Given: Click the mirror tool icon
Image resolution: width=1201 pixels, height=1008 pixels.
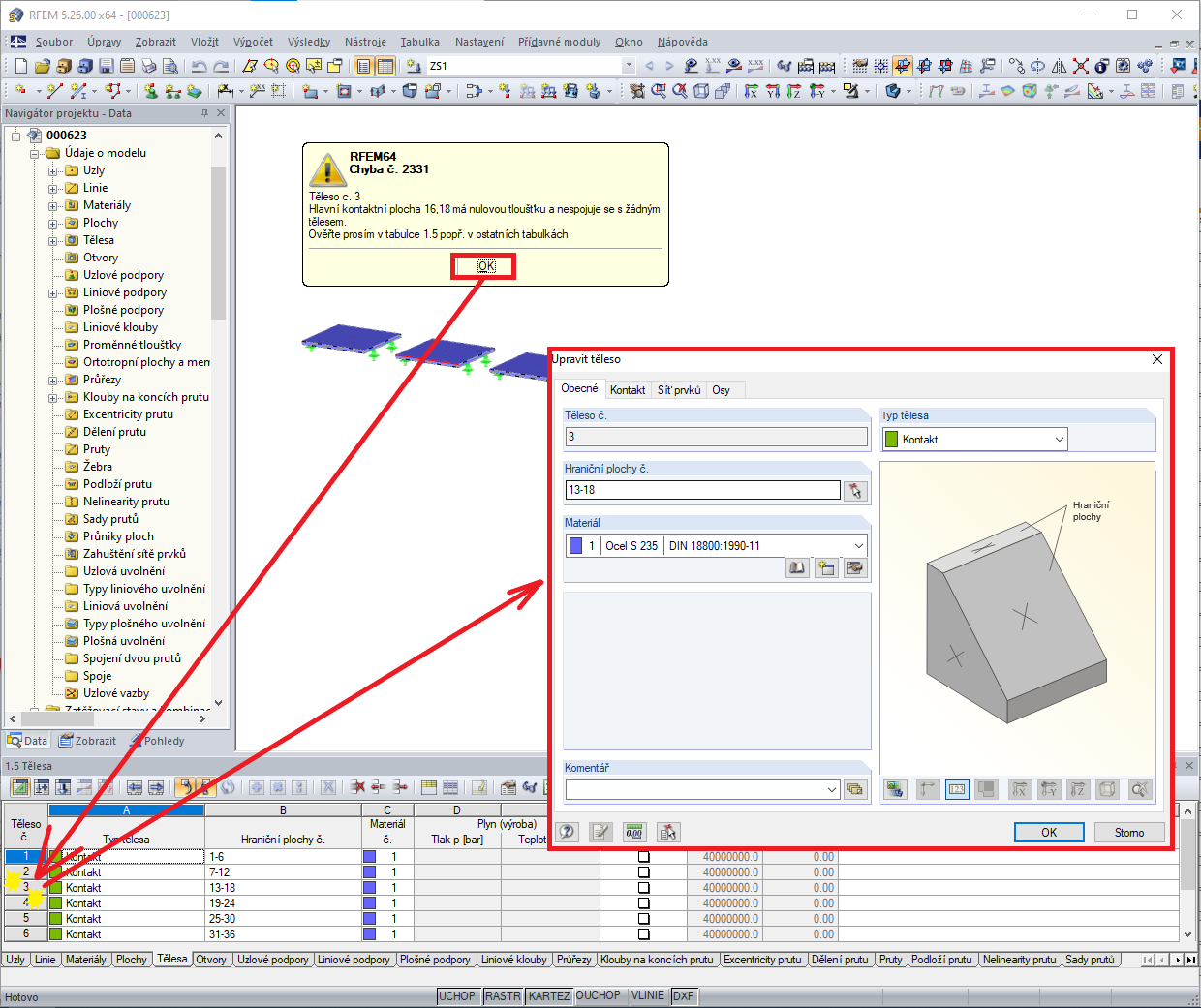Looking at the screenshot, I should coord(1059,66).
